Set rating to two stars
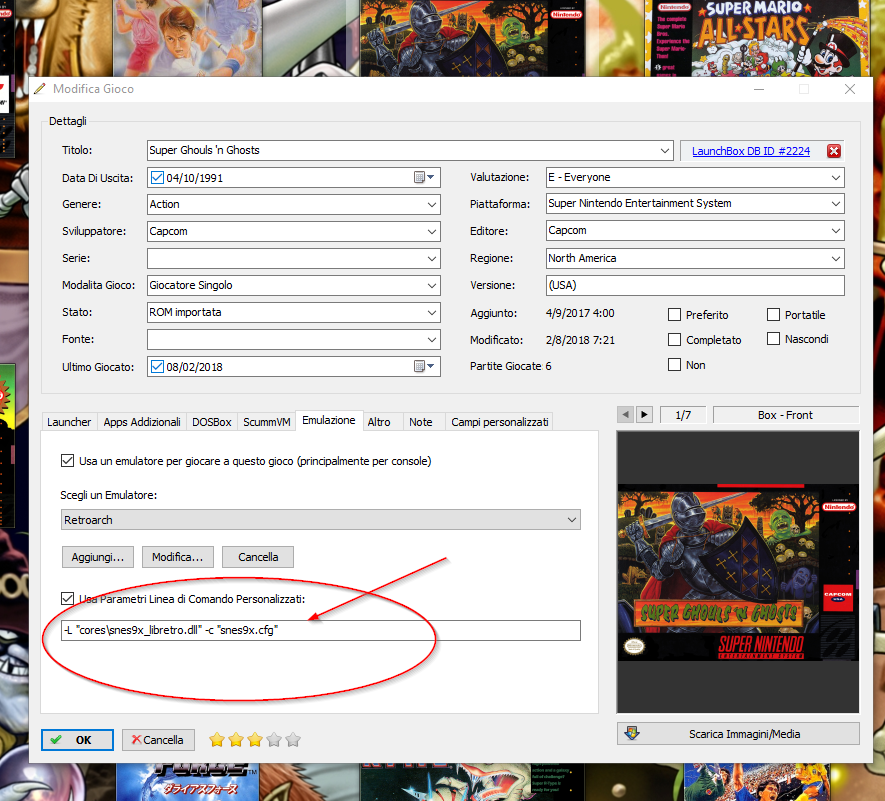885x801 pixels. (236, 739)
